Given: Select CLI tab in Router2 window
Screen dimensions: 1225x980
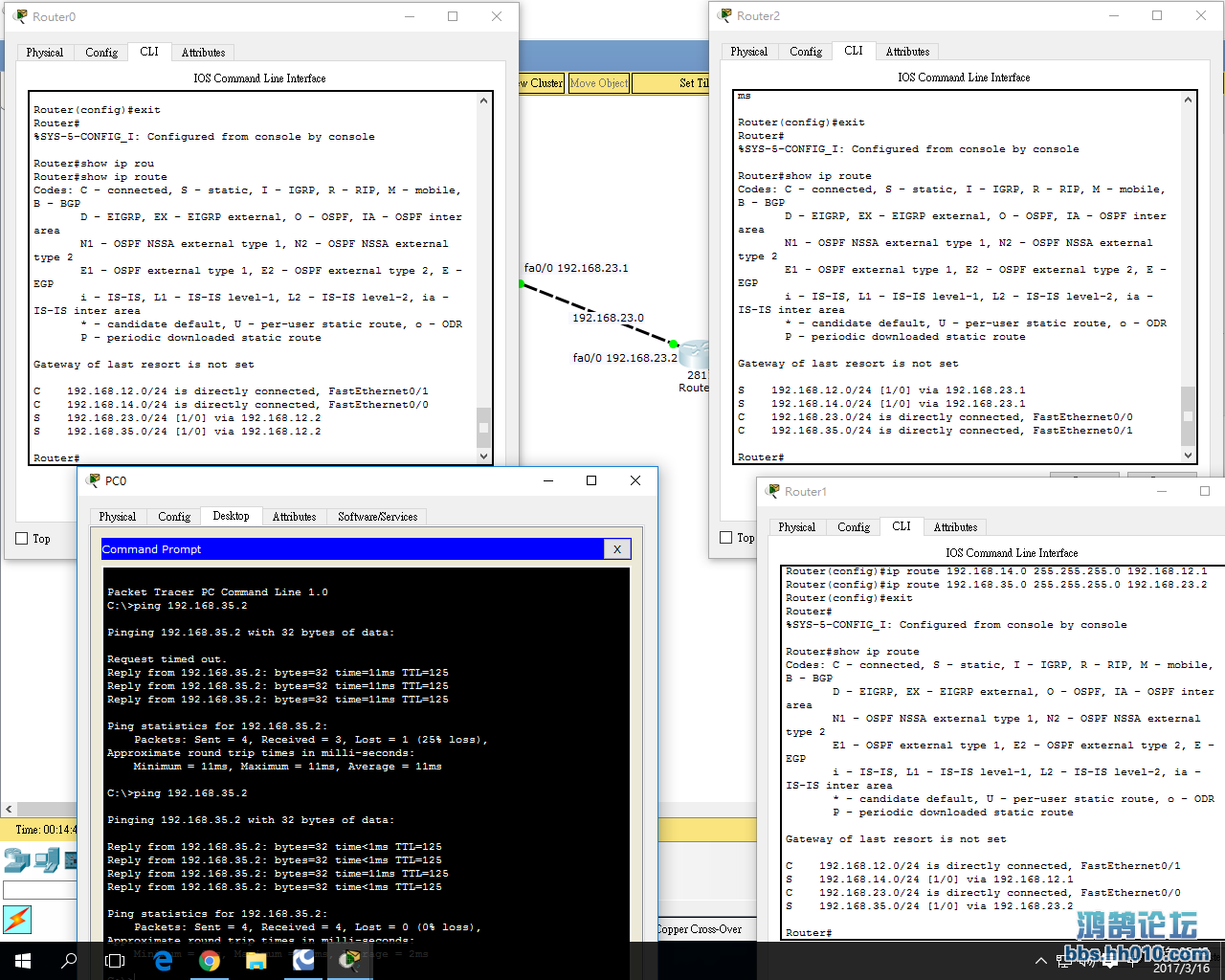Looking at the screenshot, I should coord(854,51).
